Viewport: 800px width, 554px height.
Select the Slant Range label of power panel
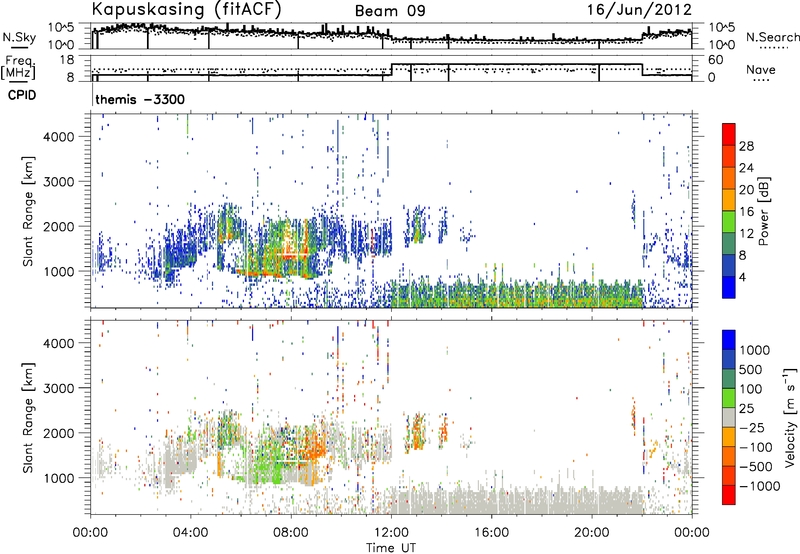(x=28, y=211)
